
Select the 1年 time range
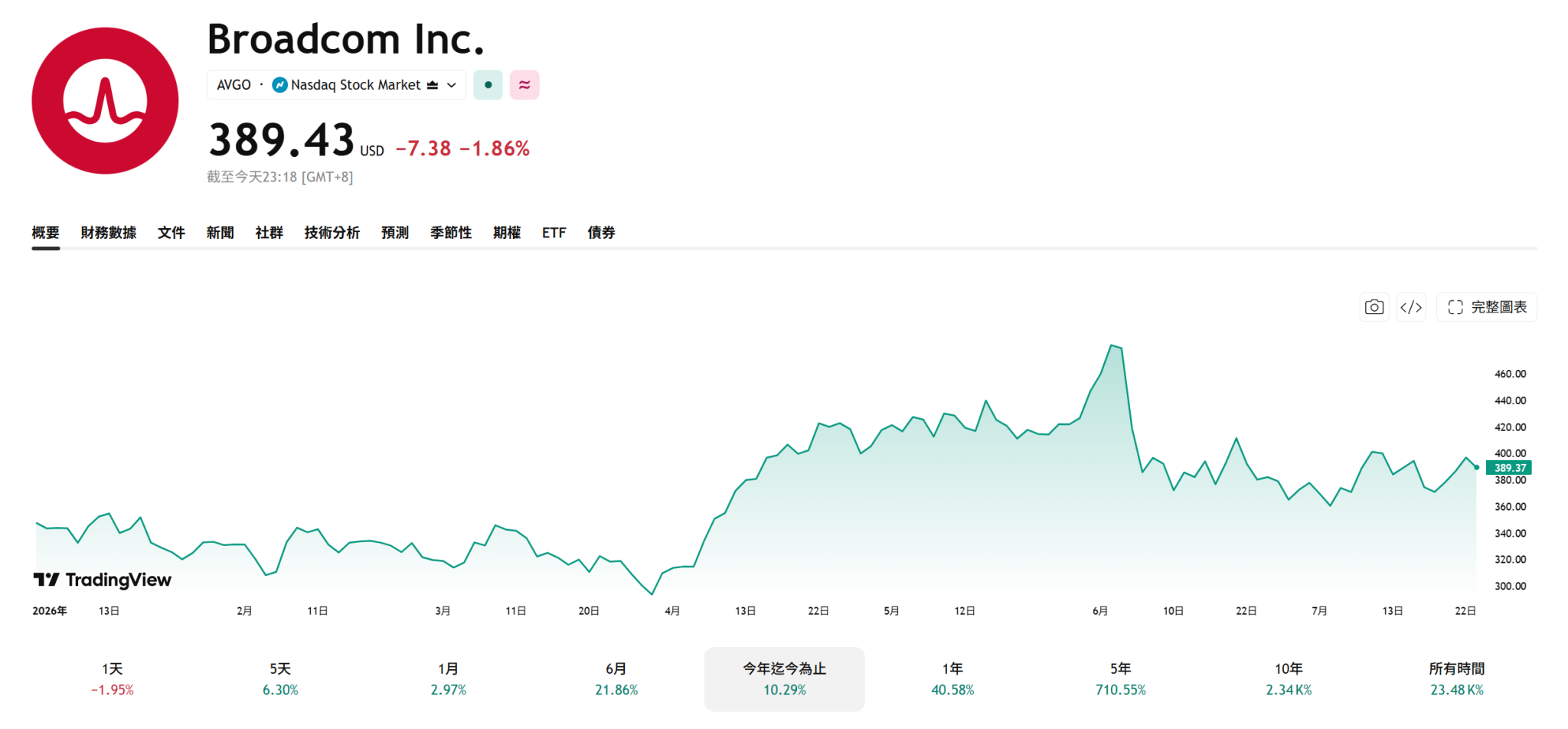coord(952,679)
